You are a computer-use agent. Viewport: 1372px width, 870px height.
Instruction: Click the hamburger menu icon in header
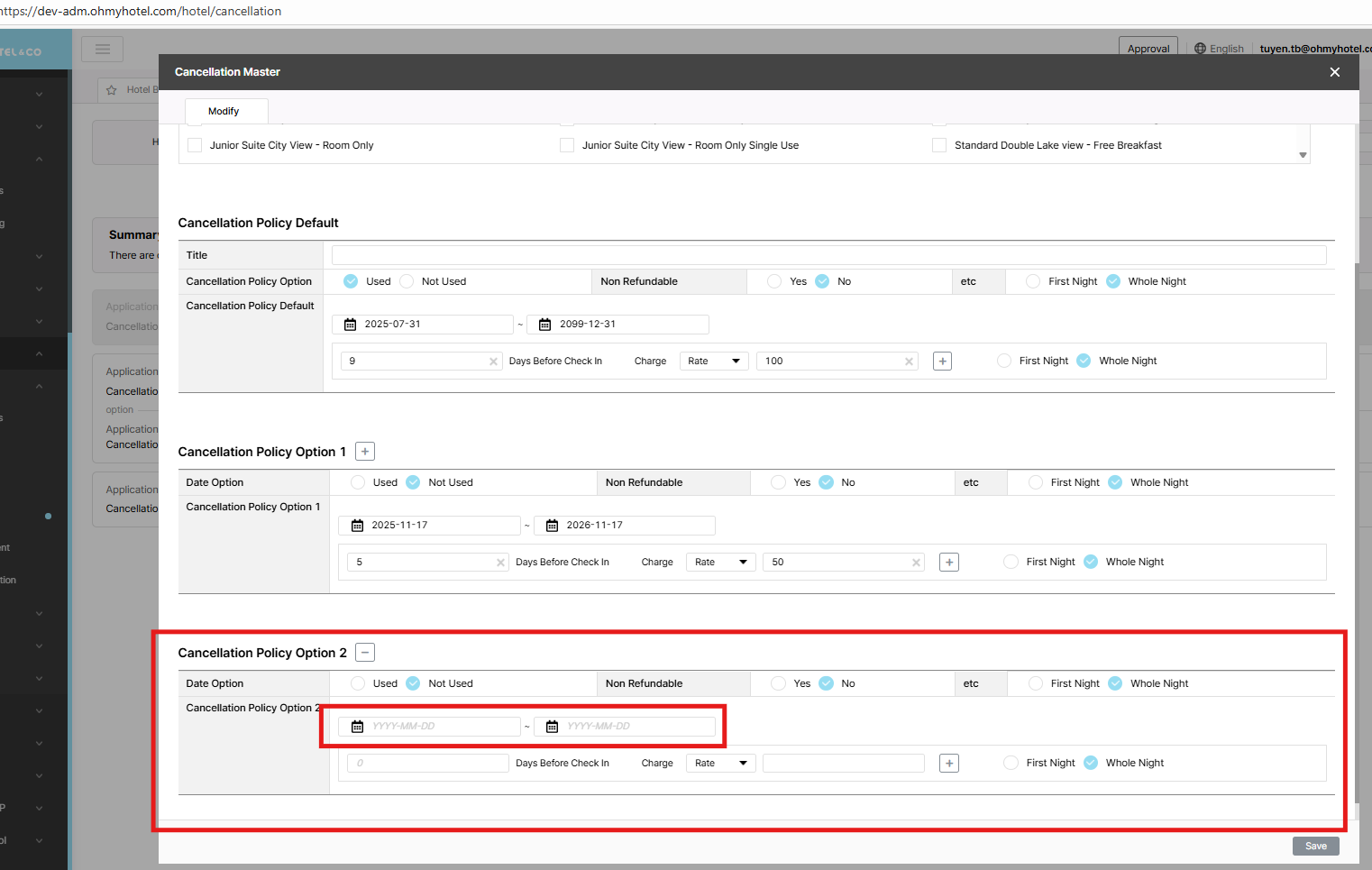(102, 50)
